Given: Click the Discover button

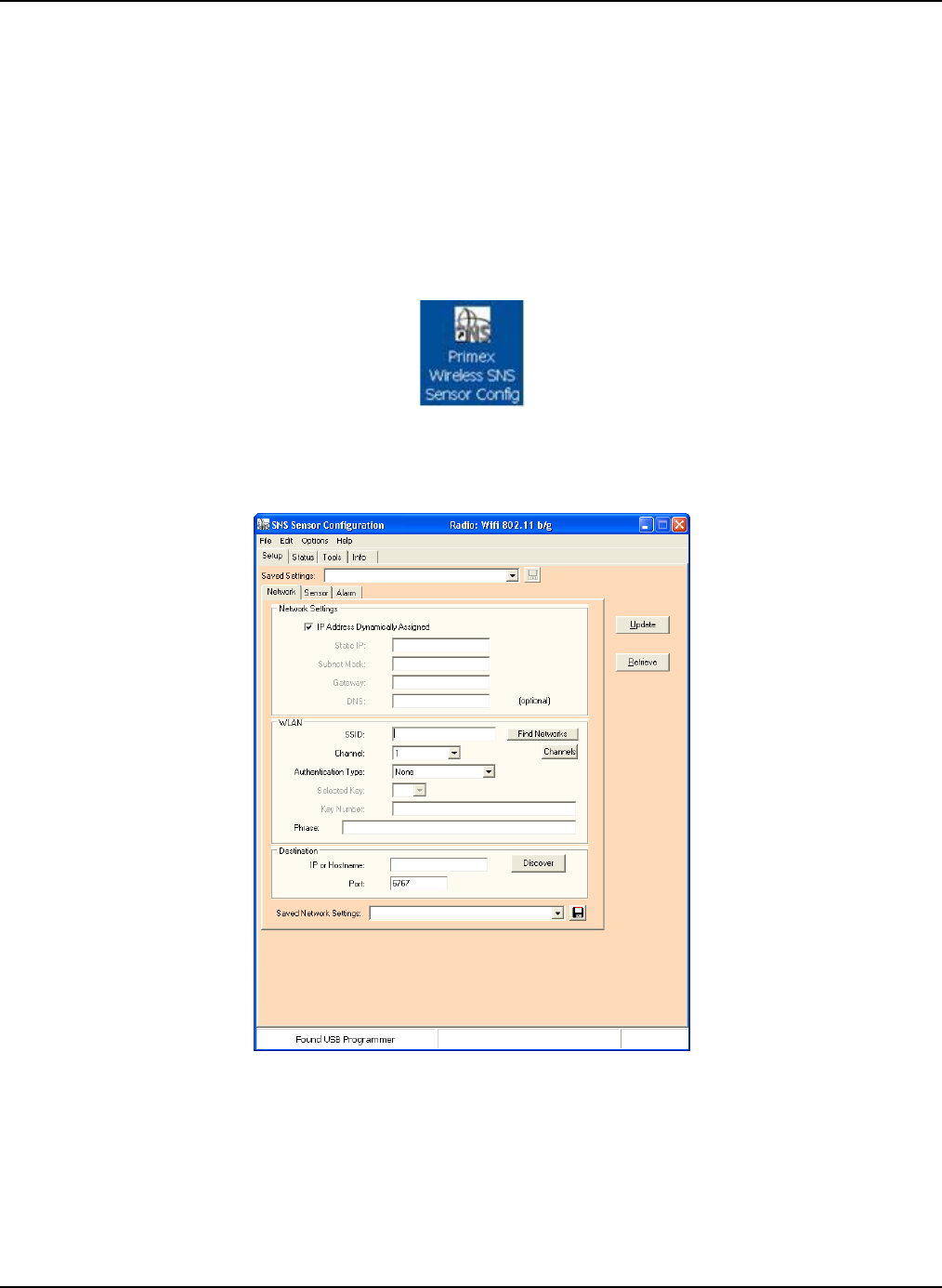Looking at the screenshot, I should point(539,863).
